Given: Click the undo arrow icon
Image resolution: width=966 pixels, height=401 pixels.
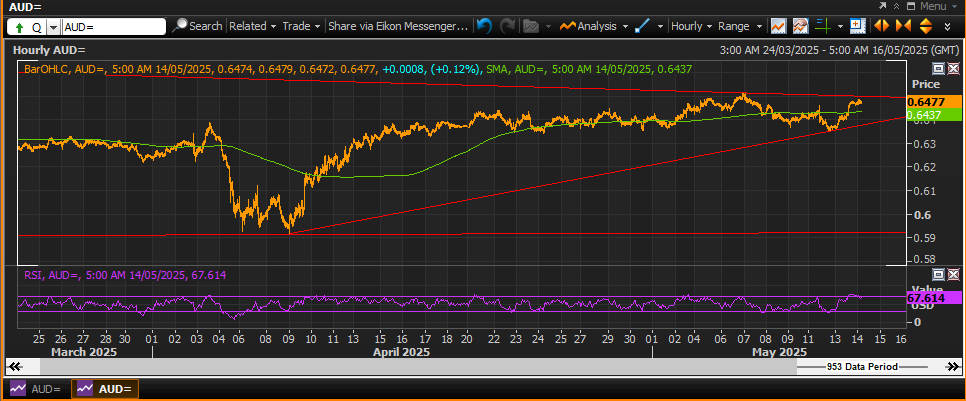Looking at the screenshot, I should pyautogui.click(x=485, y=26).
